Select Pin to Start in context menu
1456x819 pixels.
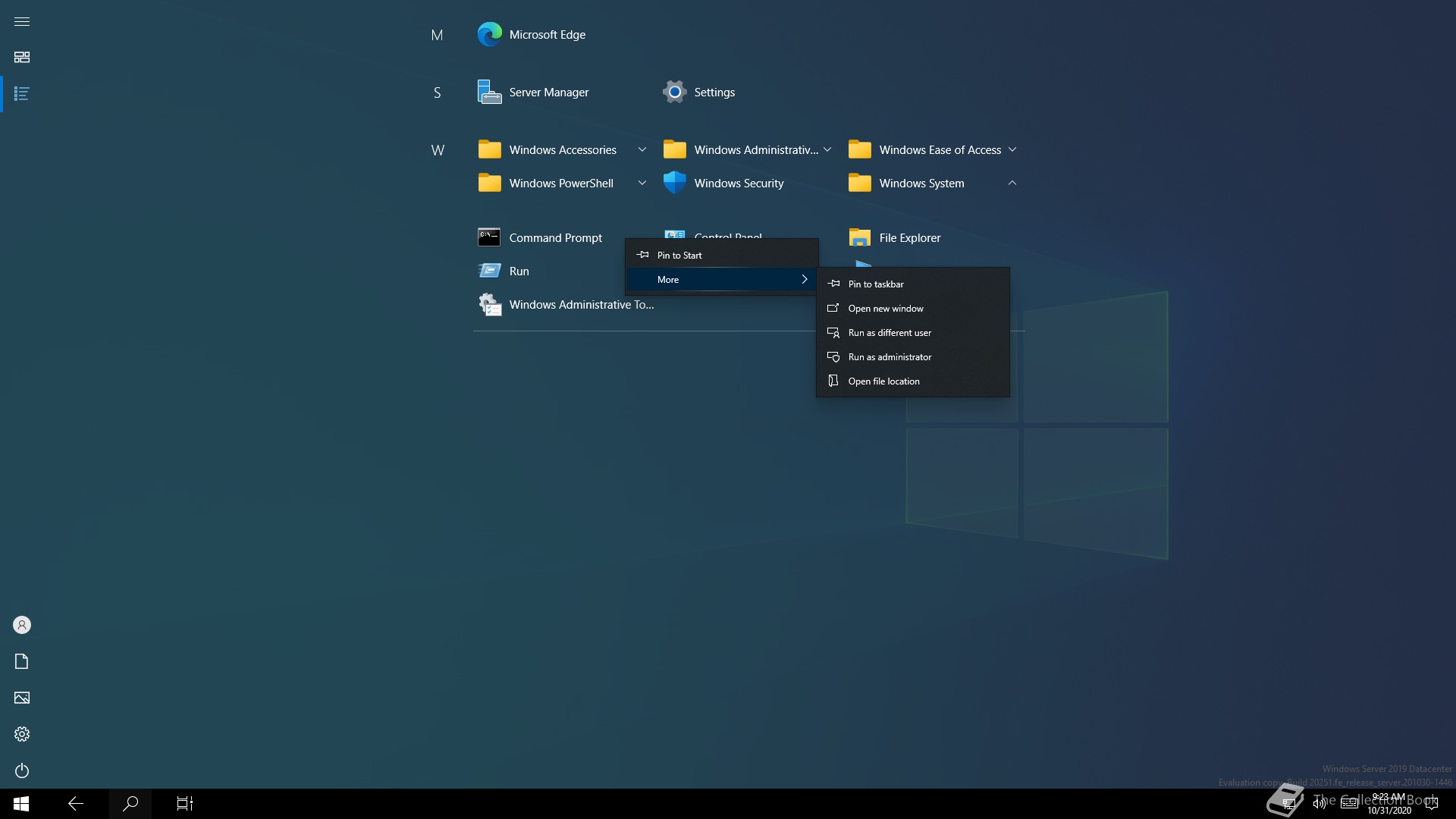[721, 256]
